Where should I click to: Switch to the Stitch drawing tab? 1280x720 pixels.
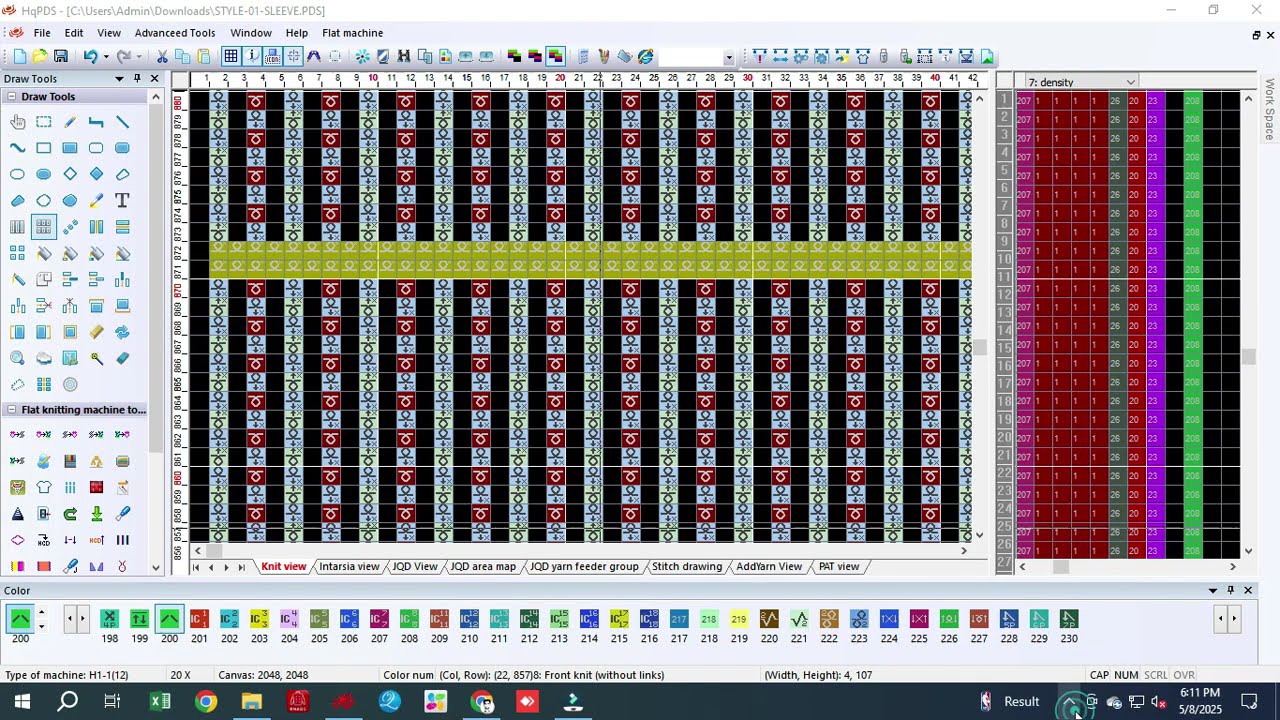coord(687,566)
